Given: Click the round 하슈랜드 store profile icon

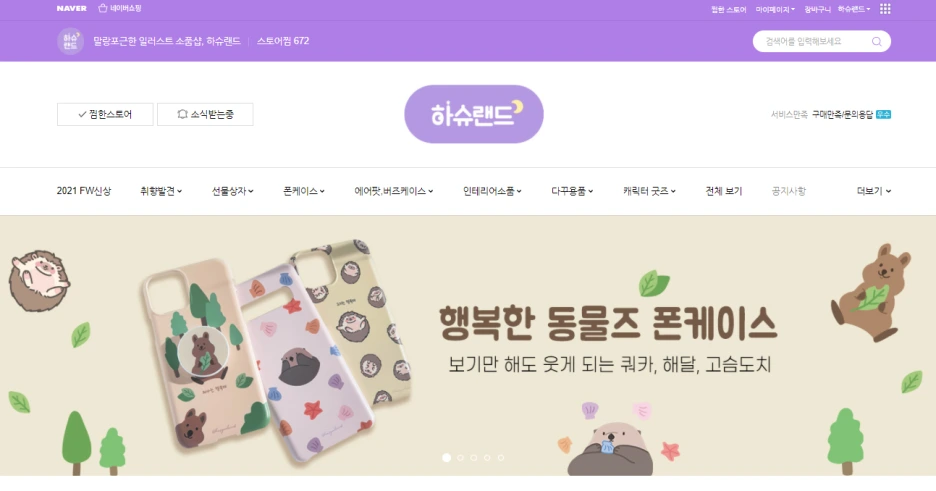Looking at the screenshot, I should (70, 41).
